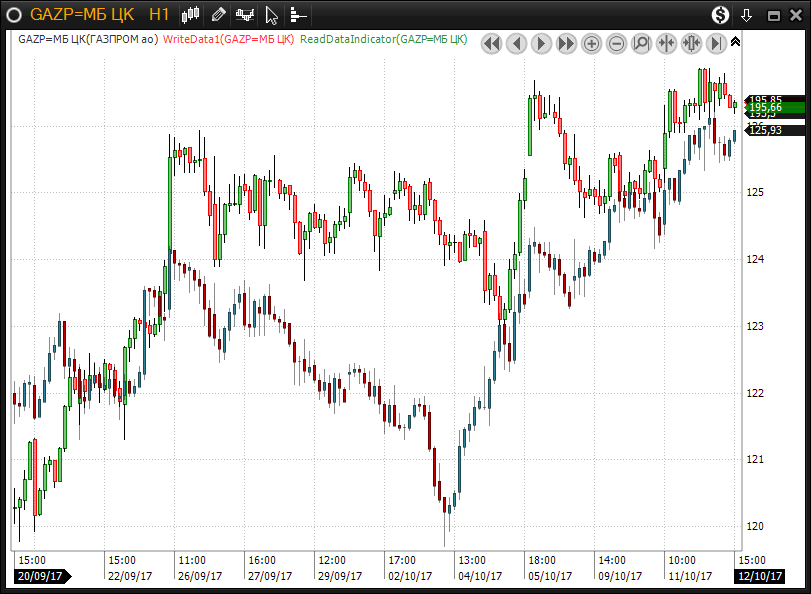The height and width of the screenshot is (594, 811).
Task: Click the ReadDataIndicator legend label
Action: pos(384,39)
